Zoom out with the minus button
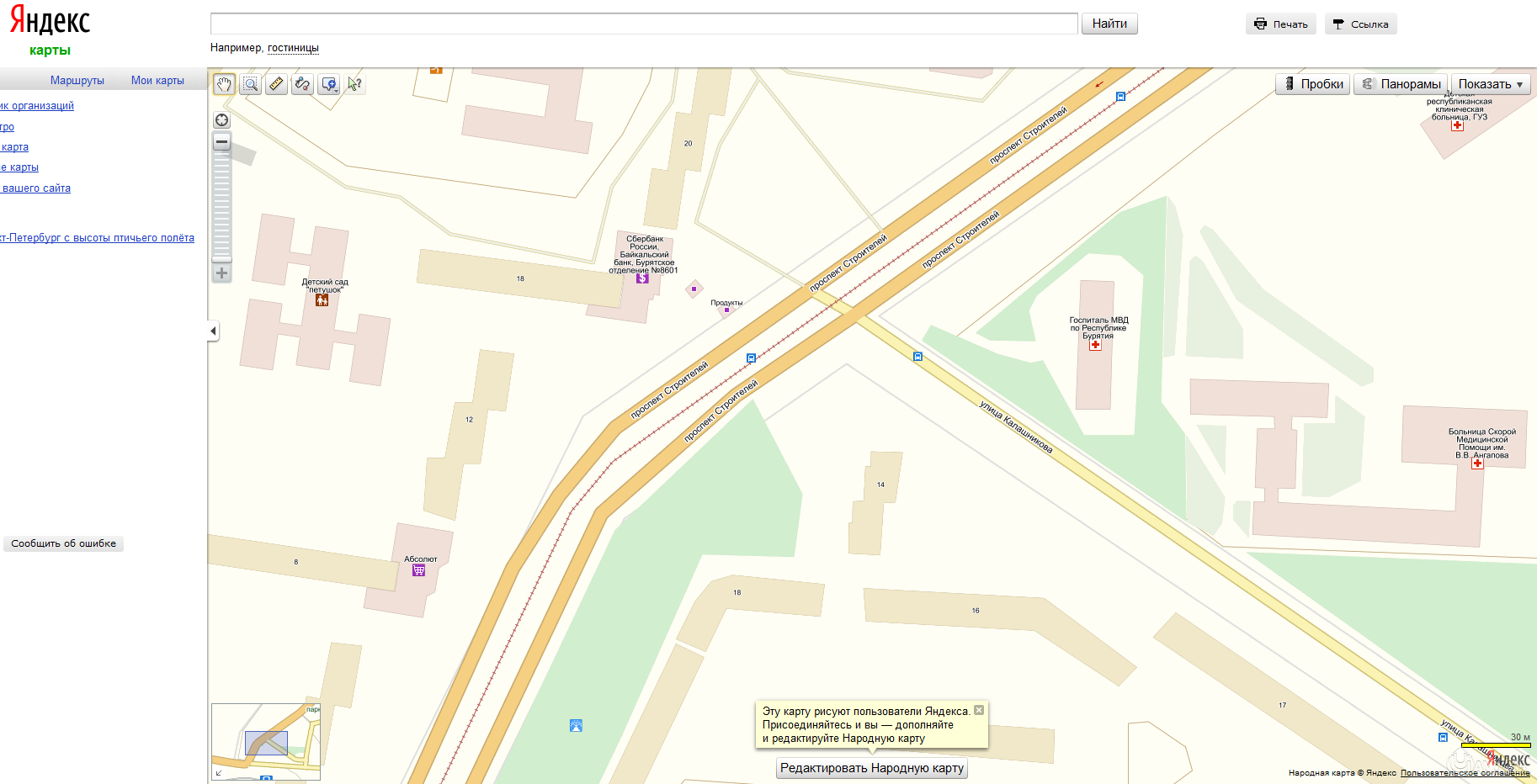This screenshot has width=1537, height=784. [x=222, y=142]
